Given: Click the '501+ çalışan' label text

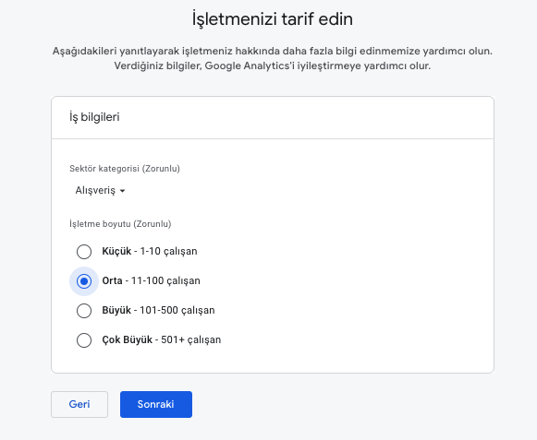Looking at the screenshot, I should [x=191, y=340].
